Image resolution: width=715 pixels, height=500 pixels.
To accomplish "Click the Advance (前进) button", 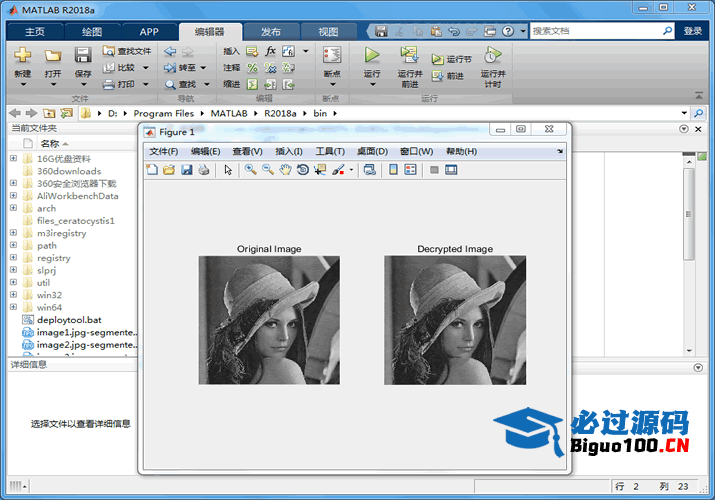I will click(448, 76).
